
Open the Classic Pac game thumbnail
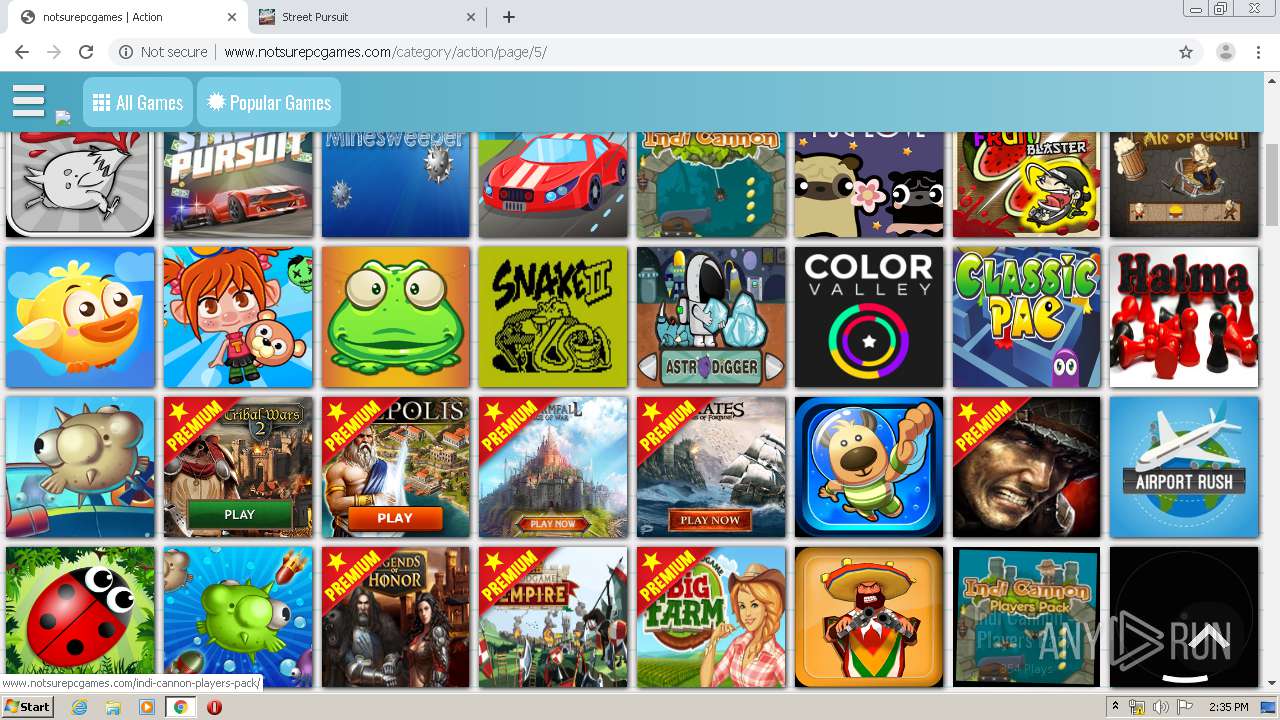click(1026, 317)
